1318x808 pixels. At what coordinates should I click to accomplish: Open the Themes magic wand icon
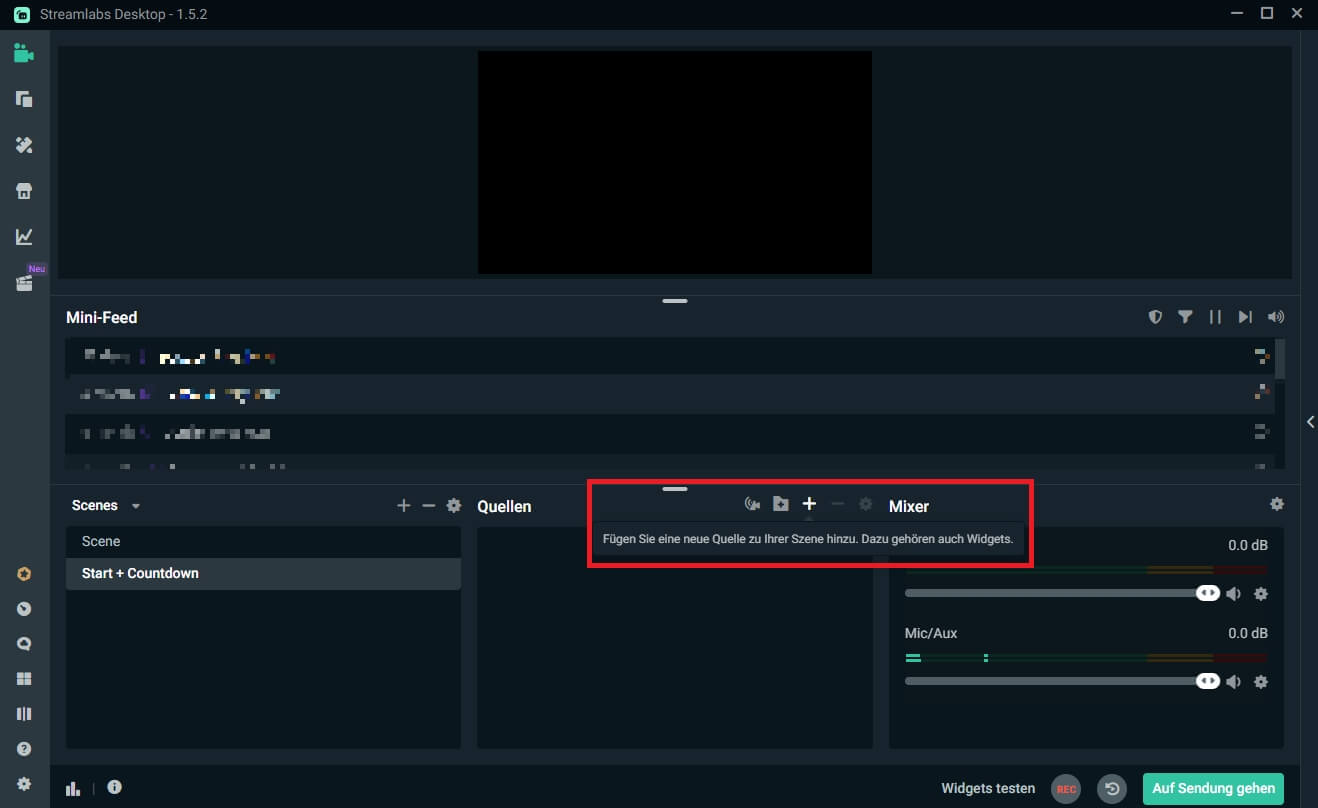pos(24,145)
